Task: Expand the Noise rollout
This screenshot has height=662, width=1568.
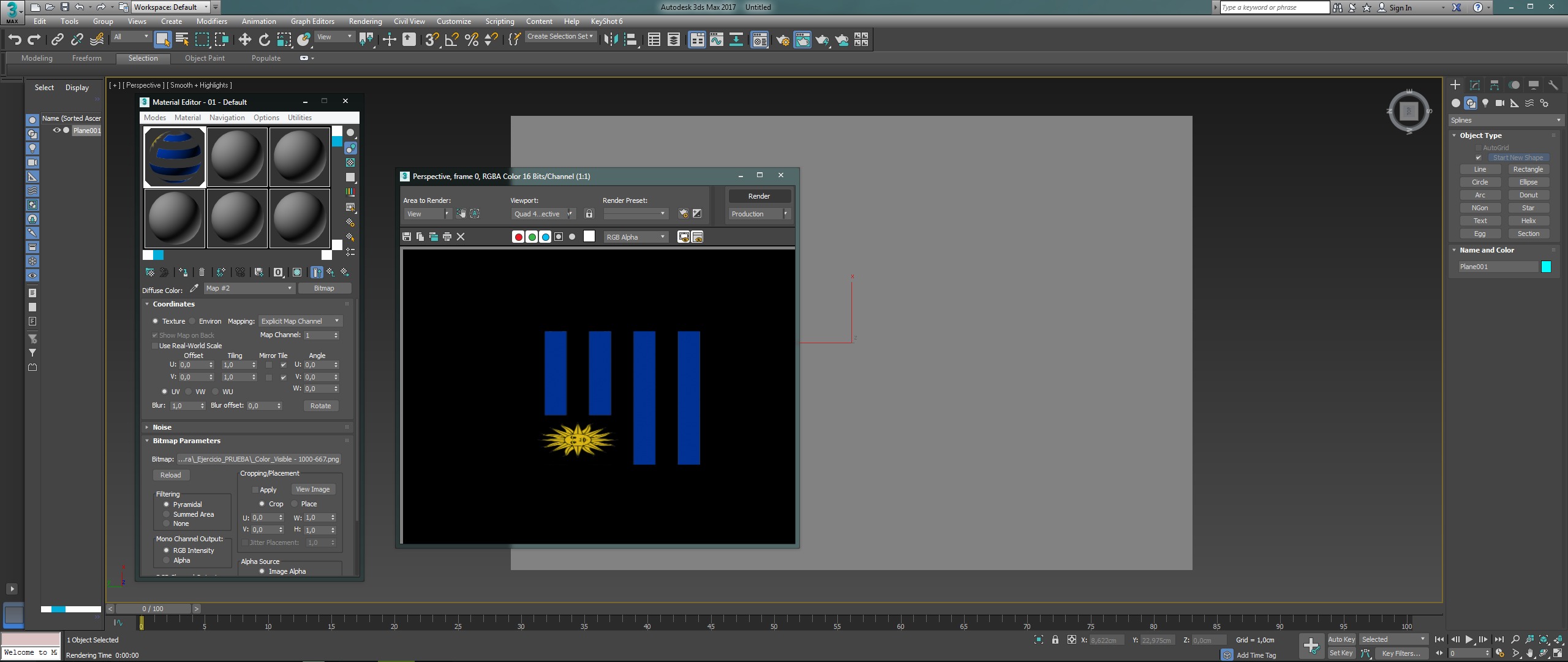Action: 162,427
